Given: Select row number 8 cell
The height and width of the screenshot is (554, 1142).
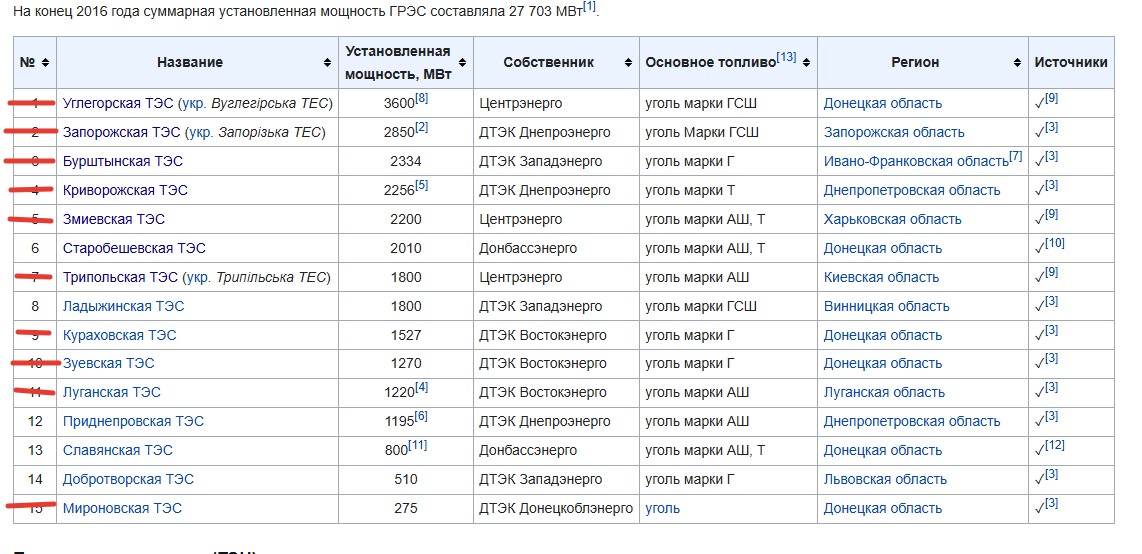Looking at the screenshot, I should [35, 306].
